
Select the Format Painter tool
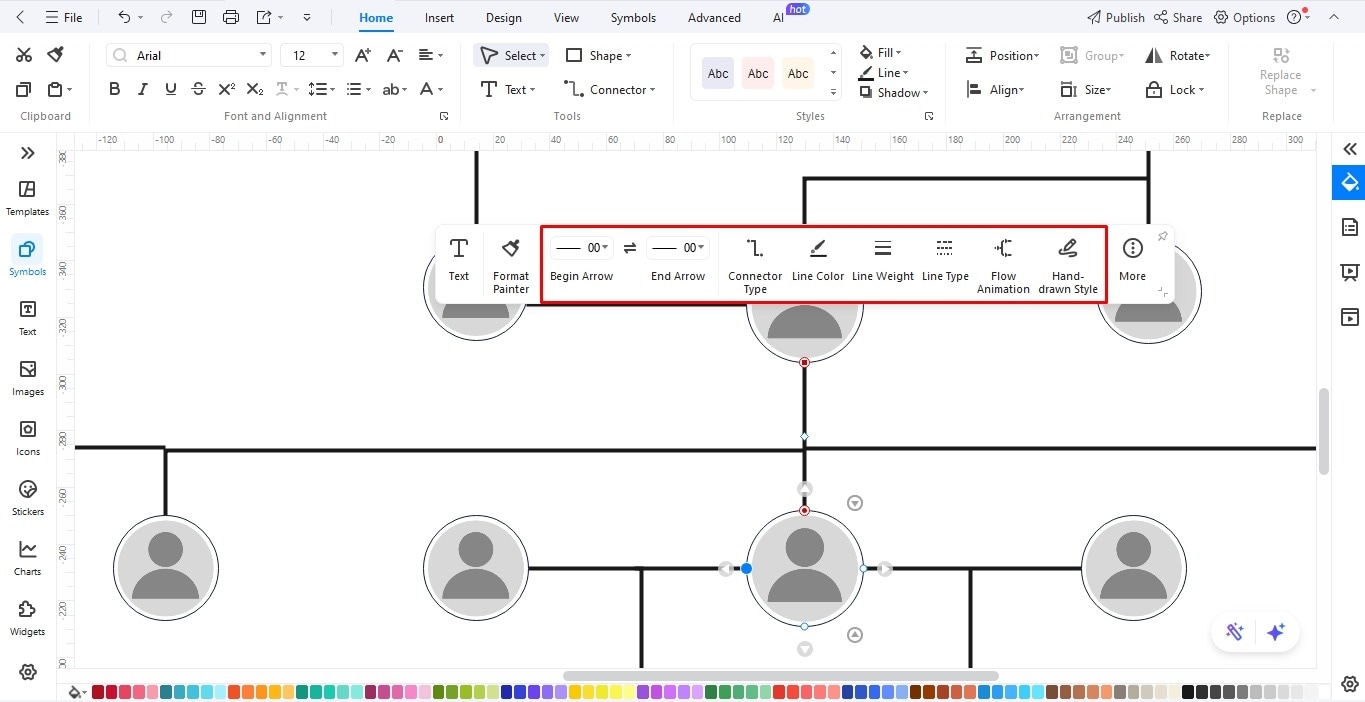point(510,262)
